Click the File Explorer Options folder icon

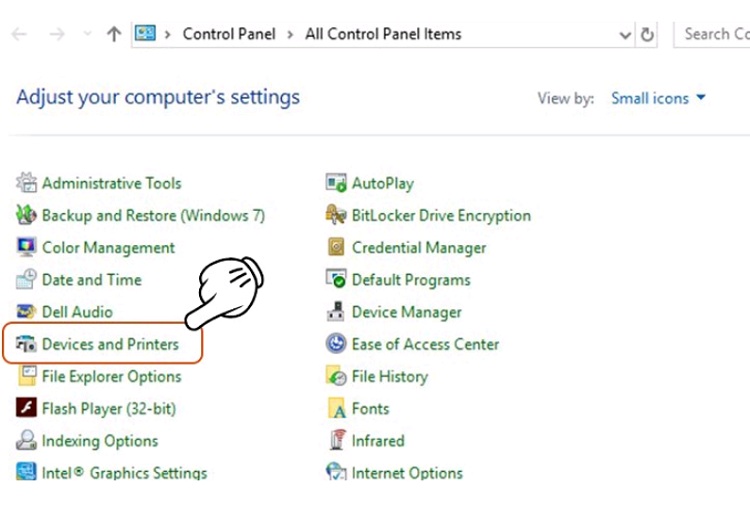tap(27, 375)
